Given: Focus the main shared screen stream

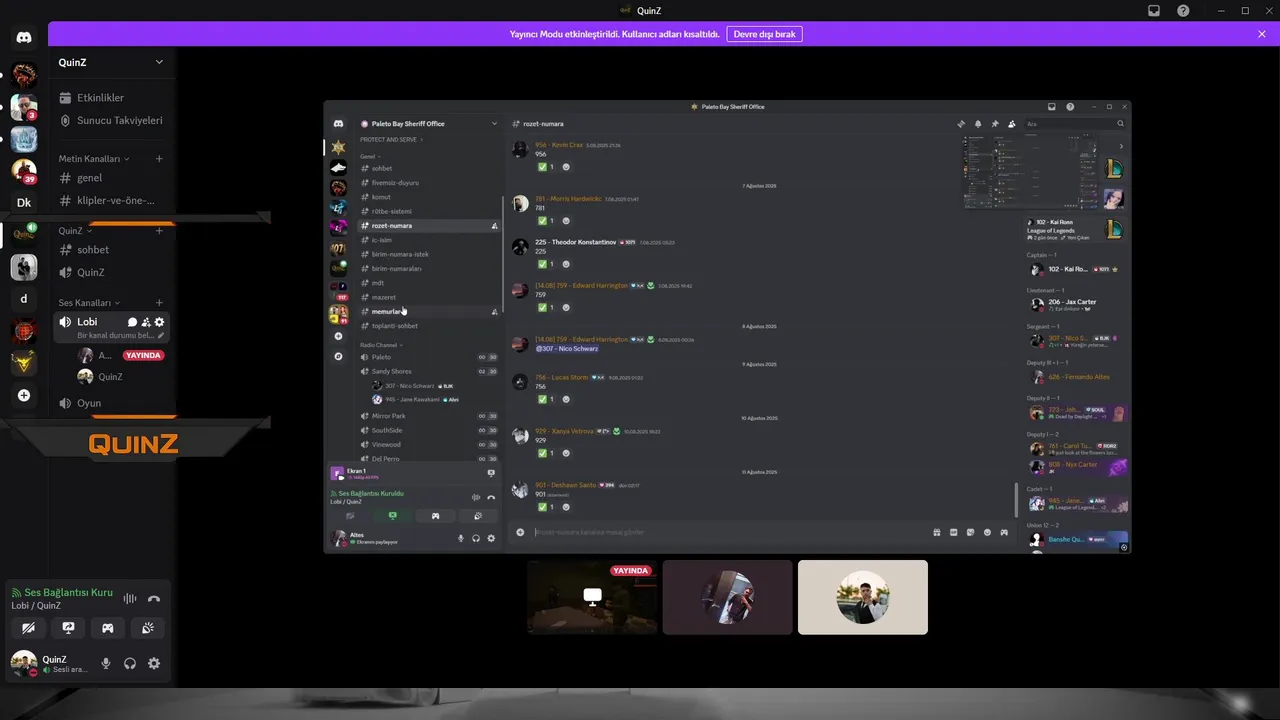Looking at the screenshot, I should click(x=727, y=327).
